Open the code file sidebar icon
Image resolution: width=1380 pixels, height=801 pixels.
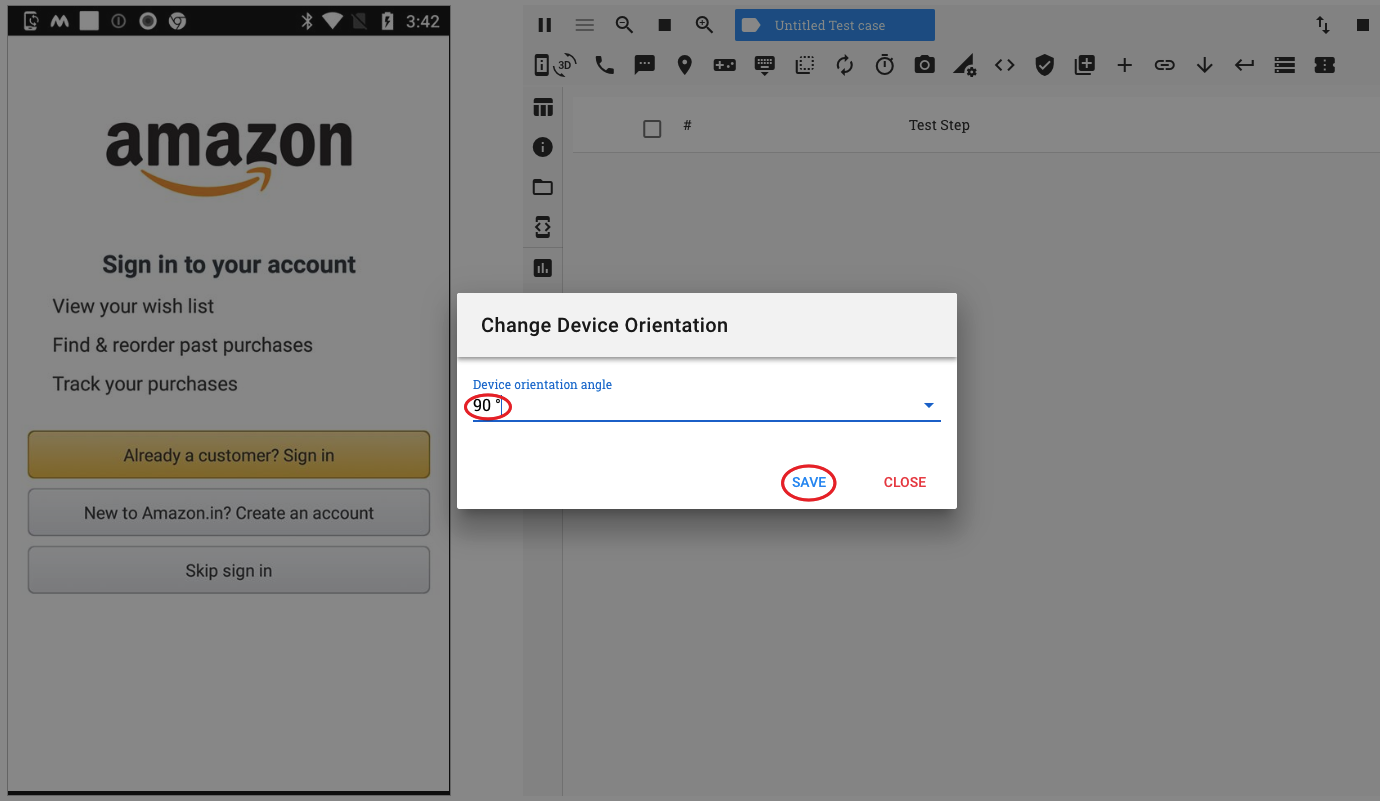pyautogui.click(x=543, y=227)
